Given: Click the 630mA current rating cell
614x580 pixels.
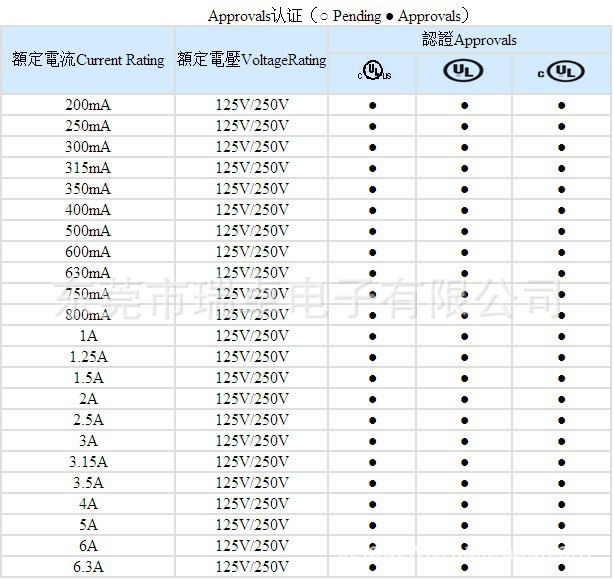Looking at the screenshot, I should 88,273.
